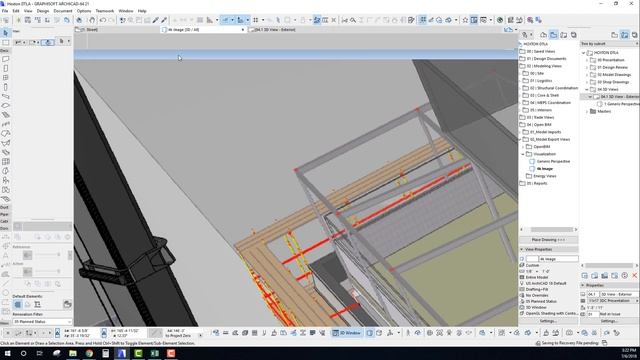The width and height of the screenshot is (640, 360).
Task: Click the layout ID field showing 04.1
Action: click(x=593, y=294)
